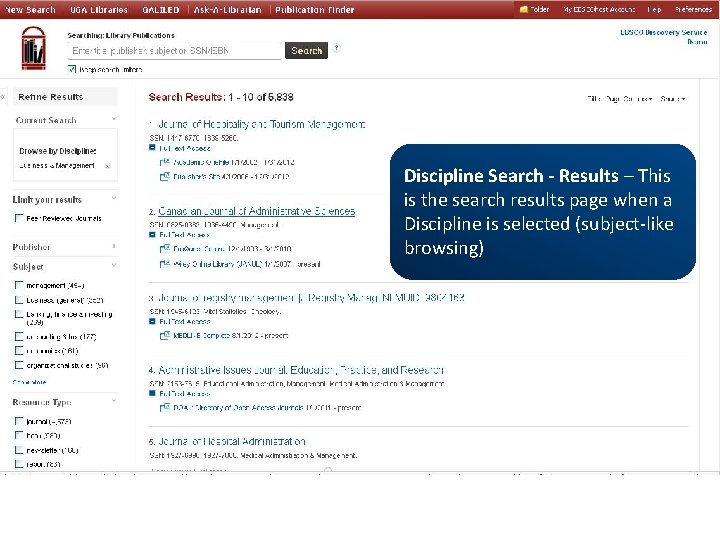The image size is (720, 540).
Task: Select Publication Finder in the top menu
Action: [315, 10]
